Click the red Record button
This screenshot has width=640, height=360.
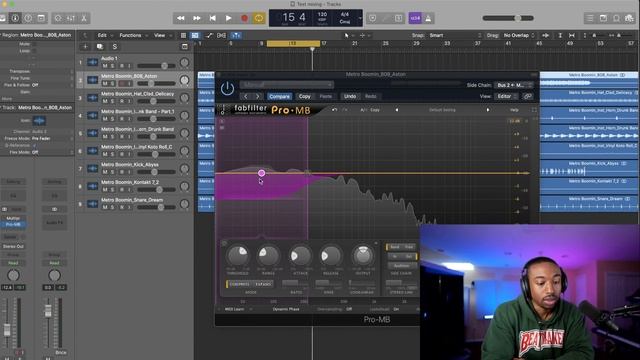coord(244,18)
